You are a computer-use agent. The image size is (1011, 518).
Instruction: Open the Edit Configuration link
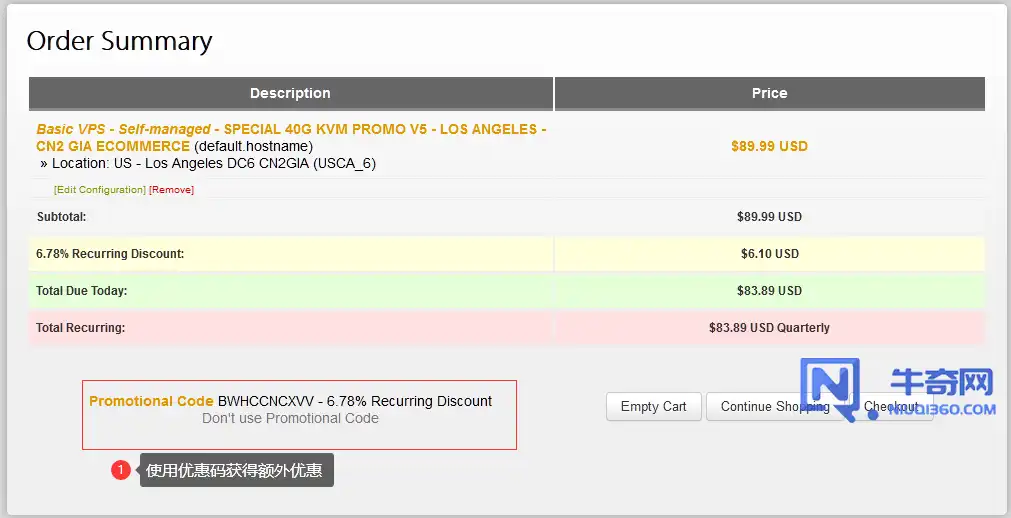click(100, 190)
